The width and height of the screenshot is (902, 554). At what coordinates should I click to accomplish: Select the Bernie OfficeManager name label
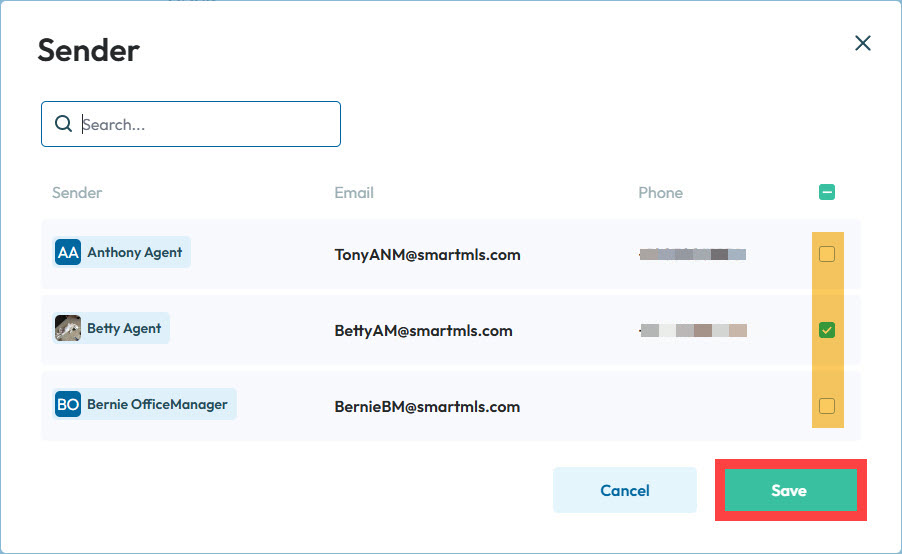[x=157, y=405]
